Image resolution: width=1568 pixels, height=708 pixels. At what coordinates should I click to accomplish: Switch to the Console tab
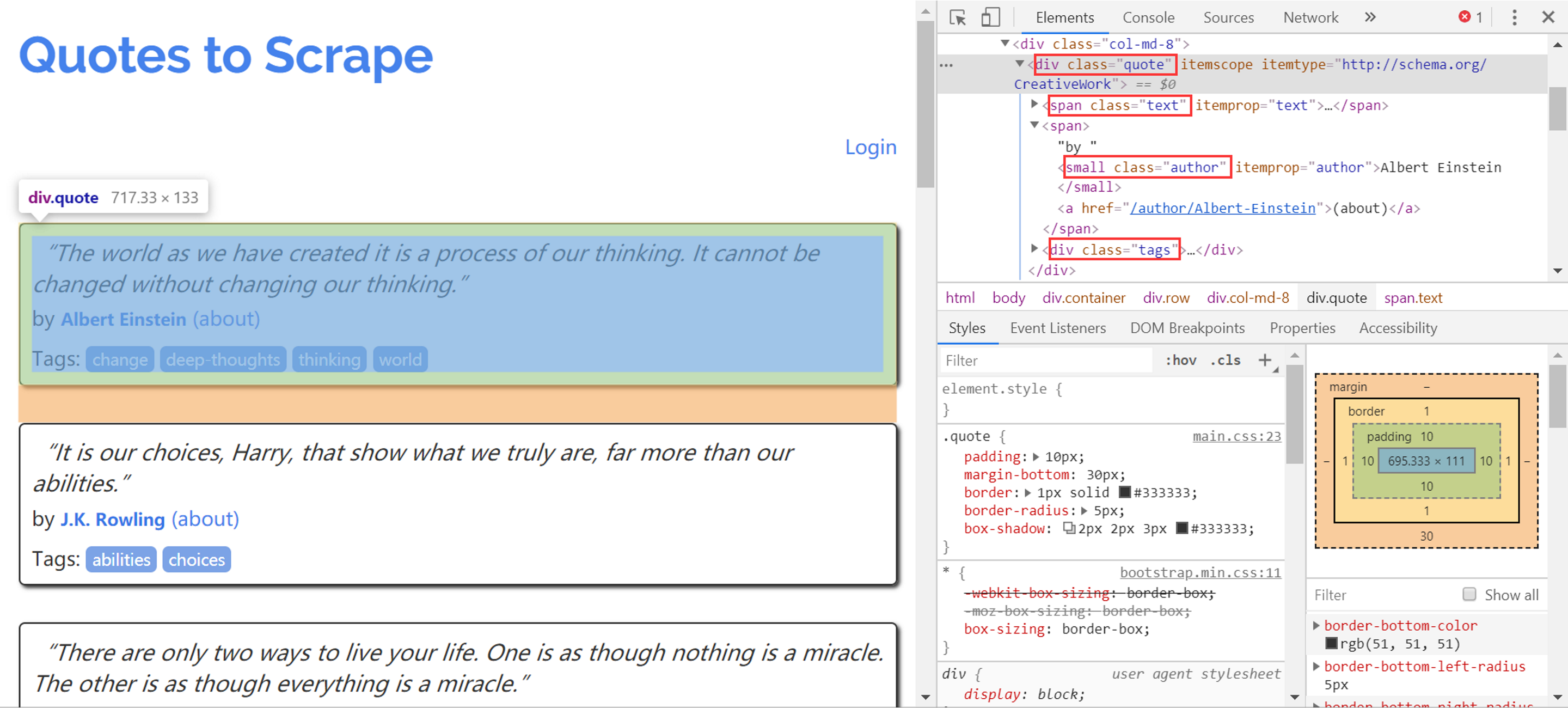pyautogui.click(x=1148, y=17)
